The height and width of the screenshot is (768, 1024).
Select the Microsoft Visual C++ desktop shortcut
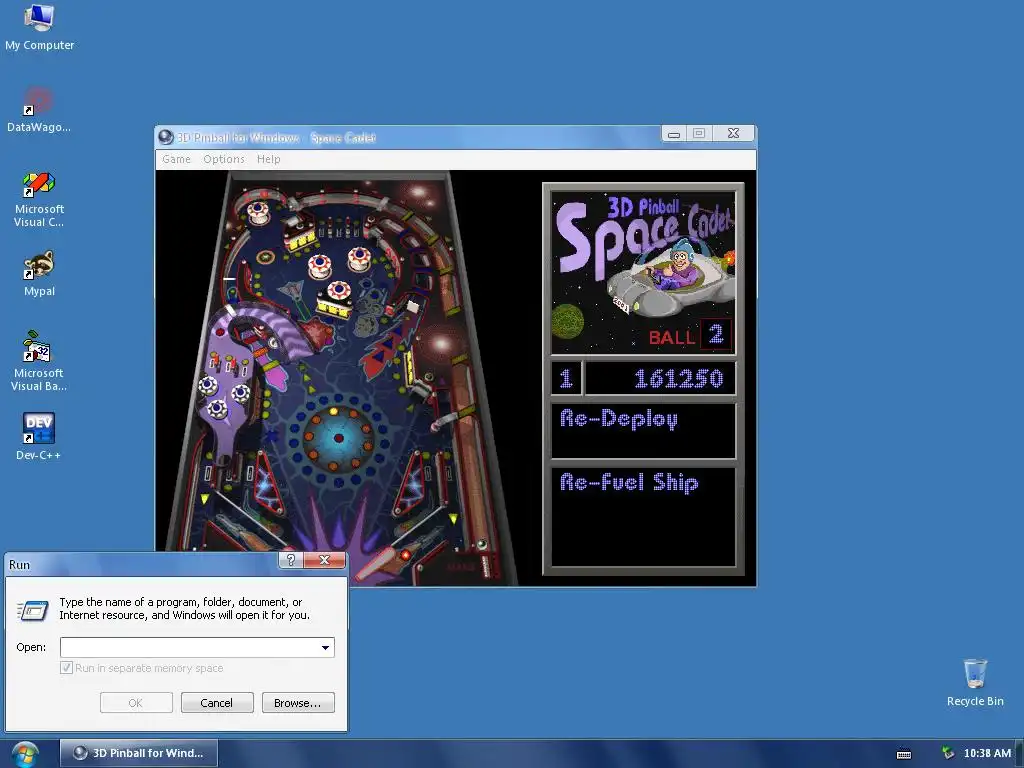coord(39,199)
